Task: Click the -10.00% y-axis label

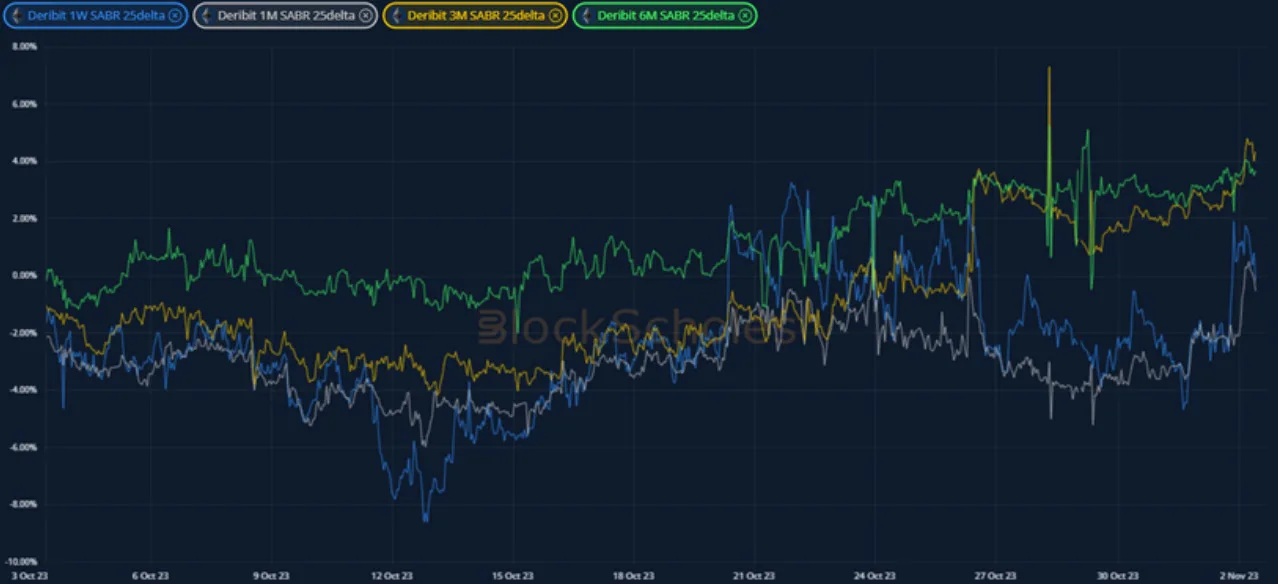Action: click(19, 562)
